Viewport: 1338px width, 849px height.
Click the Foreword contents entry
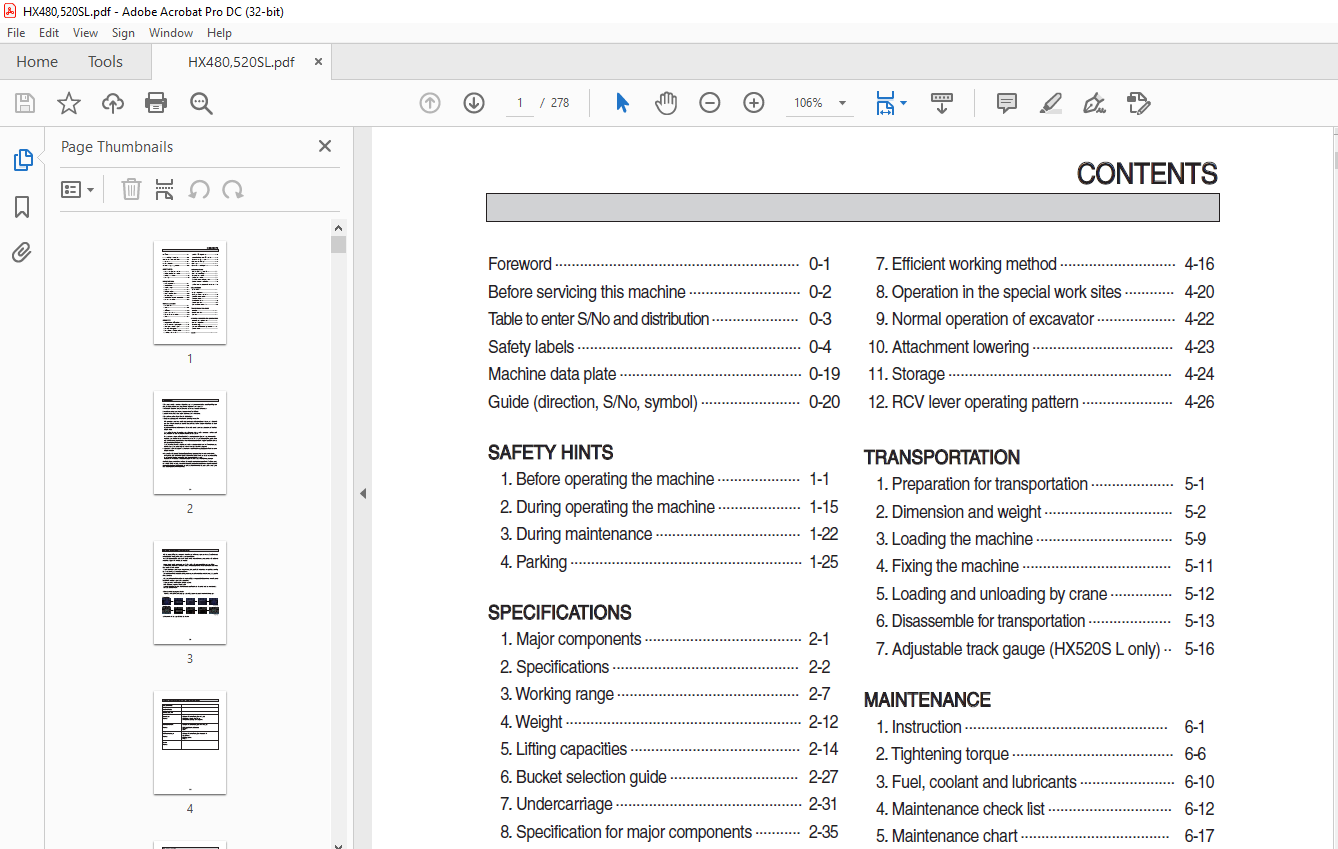pyautogui.click(x=659, y=264)
